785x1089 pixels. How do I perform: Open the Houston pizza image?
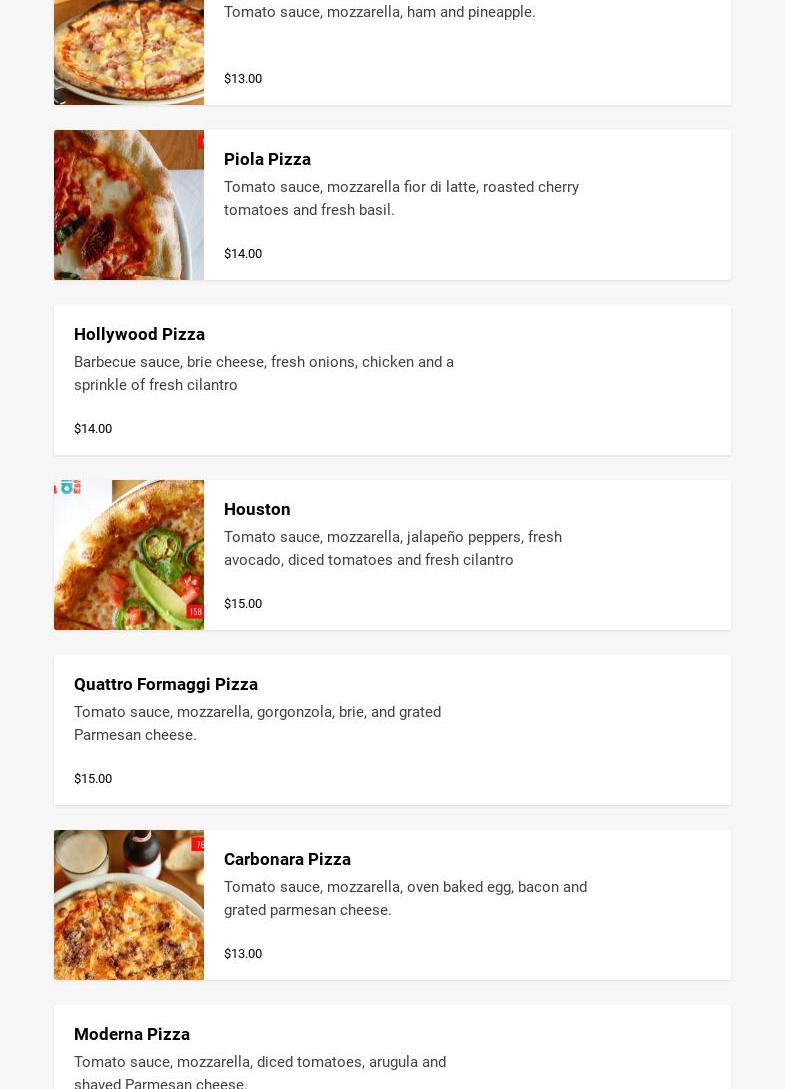click(x=129, y=555)
